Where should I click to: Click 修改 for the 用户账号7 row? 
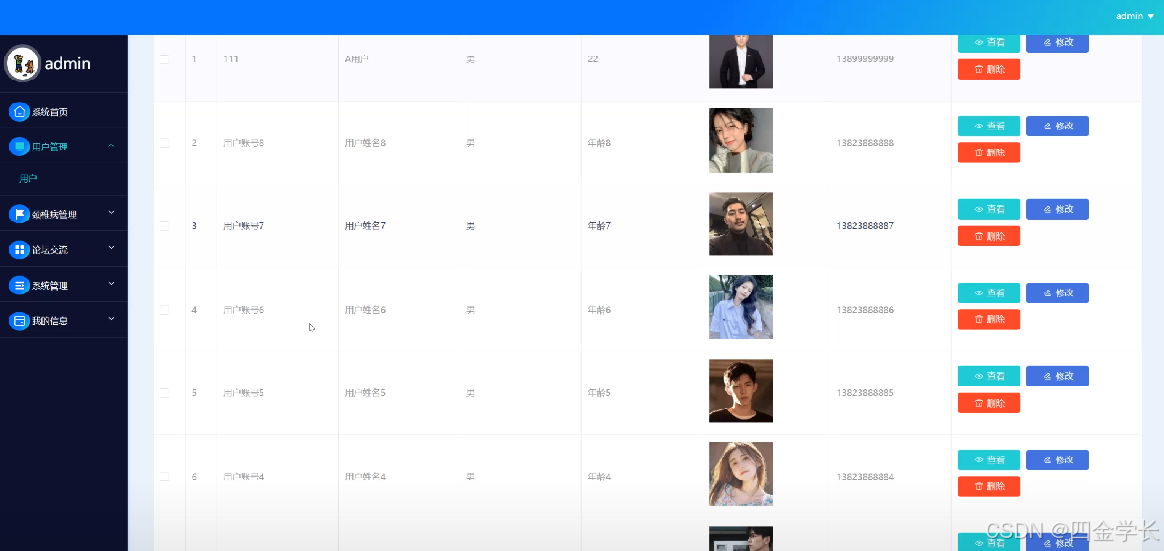[1057, 209]
